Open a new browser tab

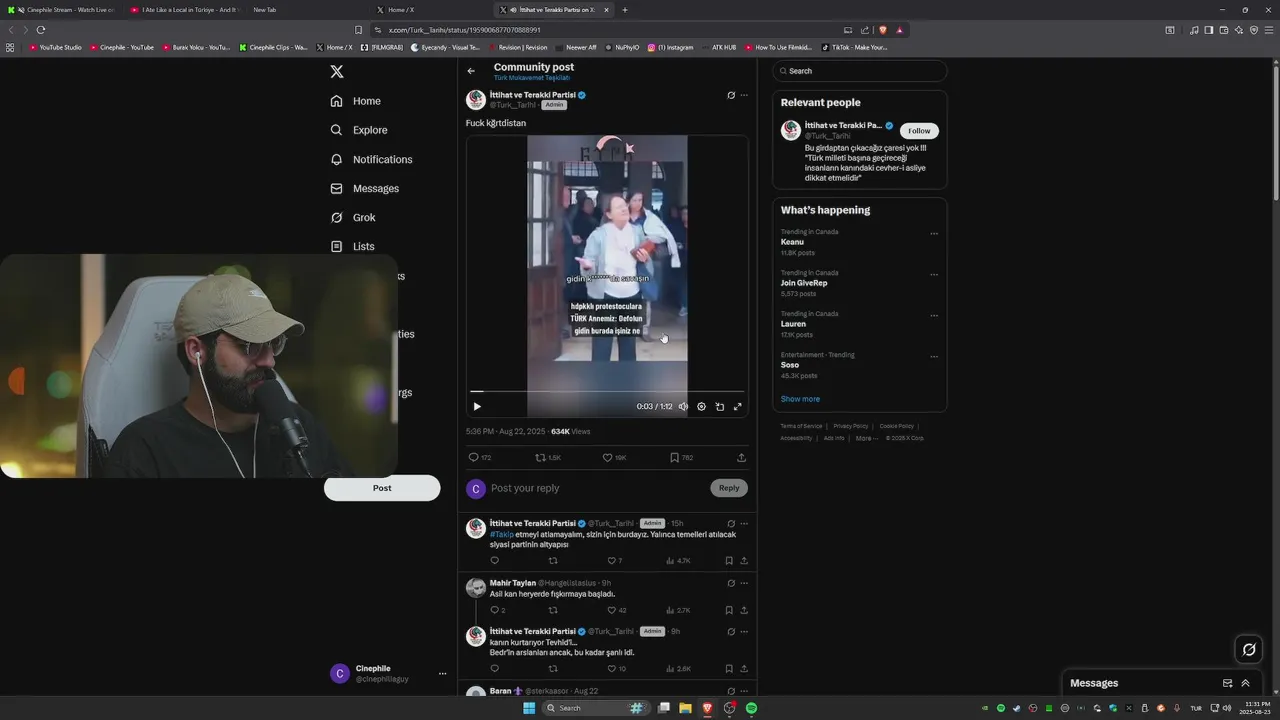(625, 10)
